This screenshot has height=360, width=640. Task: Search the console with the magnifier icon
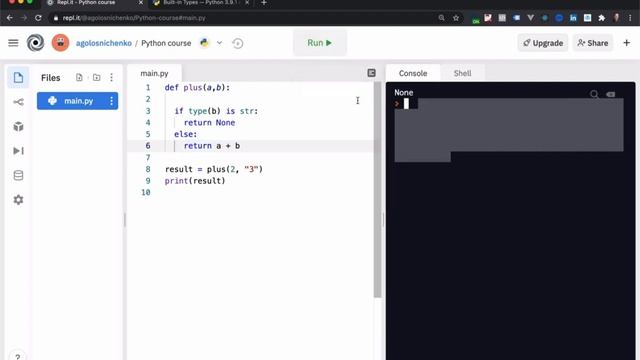click(x=594, y=94)
